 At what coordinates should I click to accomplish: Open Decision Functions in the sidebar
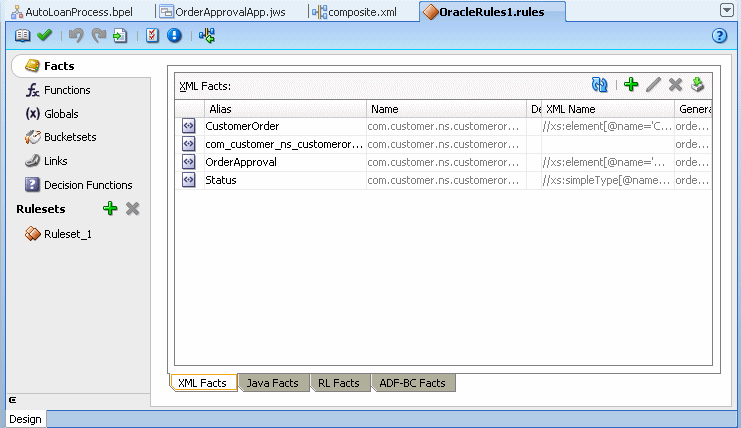pos(88,185)
